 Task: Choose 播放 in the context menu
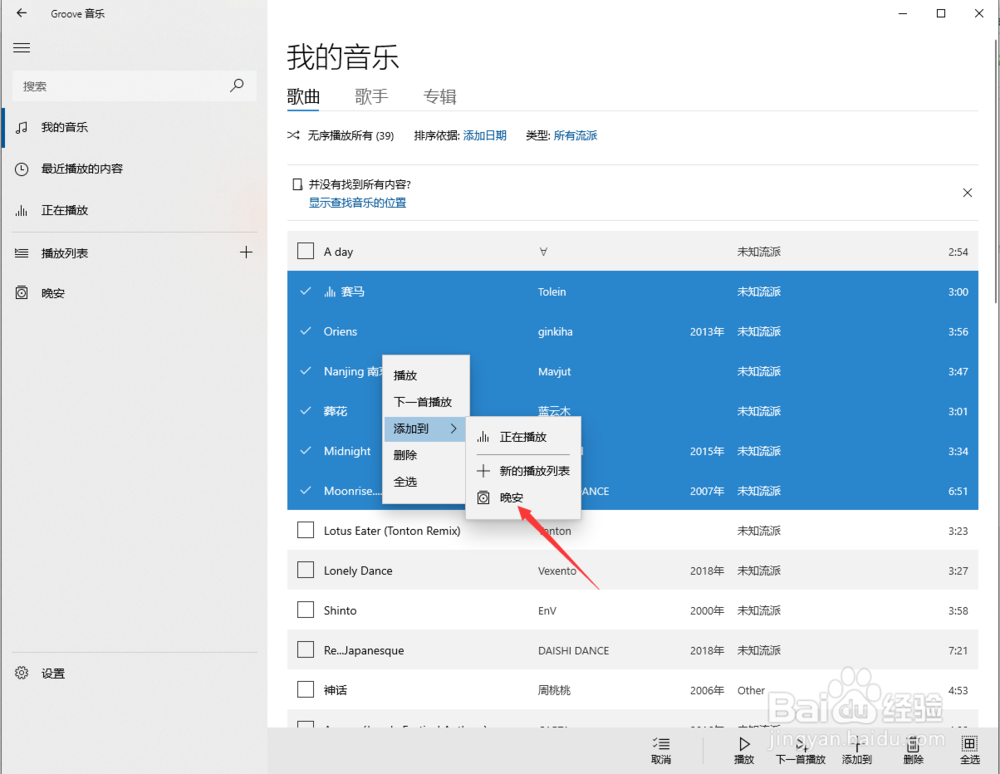tap(425, 376)
